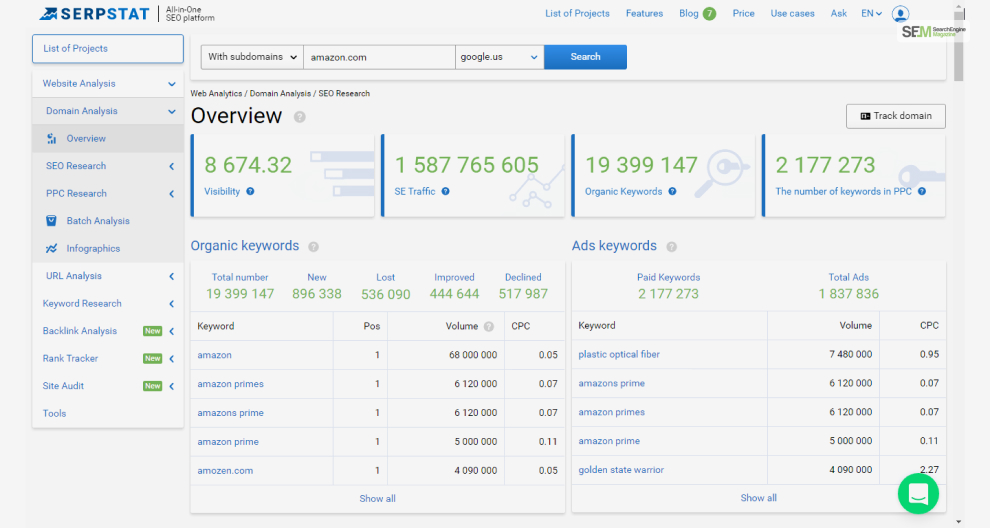Click Show all under Organic keywords
The width and height of the screenshot is (990, 528).
378,498
